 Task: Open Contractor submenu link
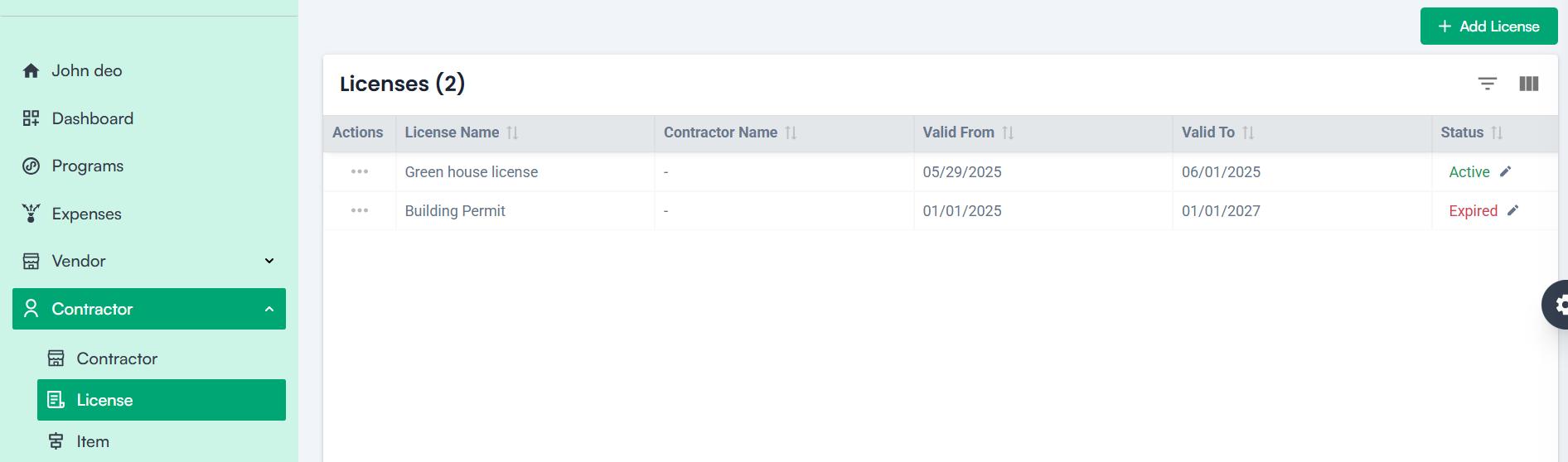117,359
